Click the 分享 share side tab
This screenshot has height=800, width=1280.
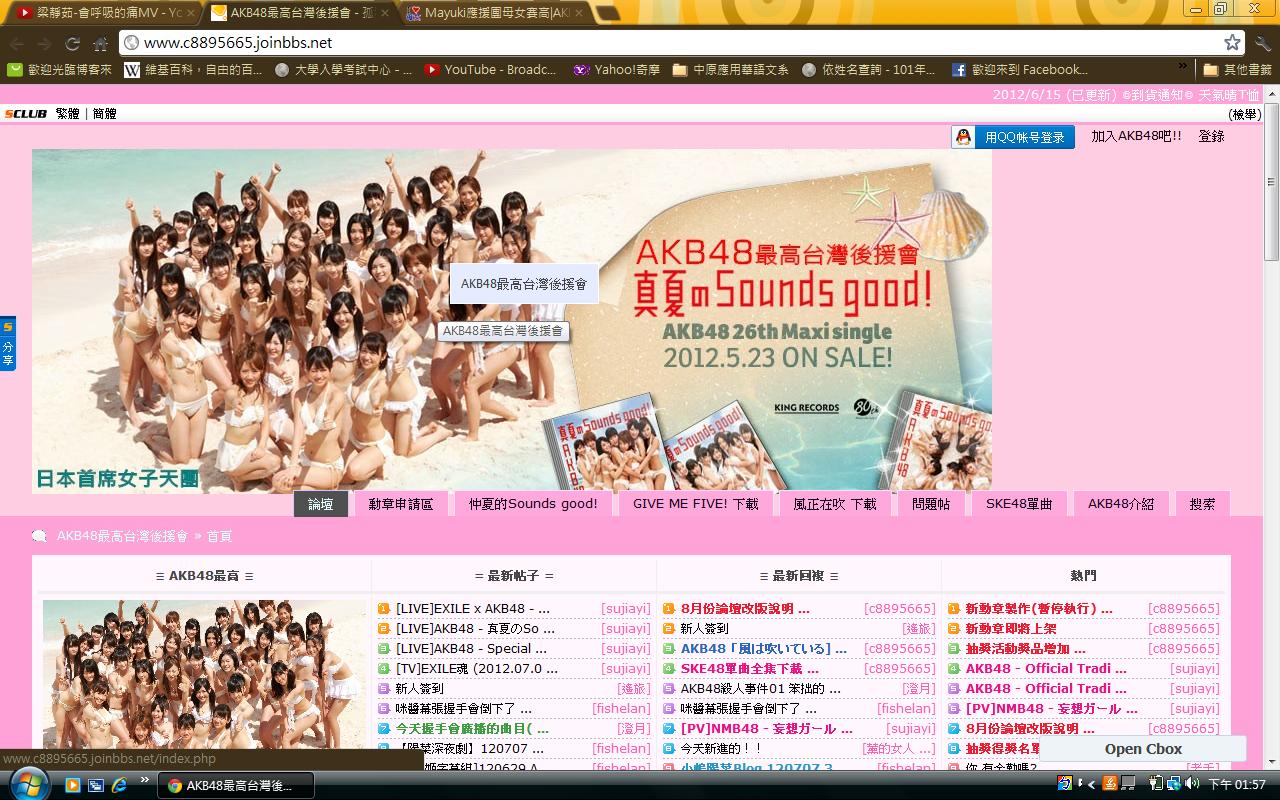(8, 344)
